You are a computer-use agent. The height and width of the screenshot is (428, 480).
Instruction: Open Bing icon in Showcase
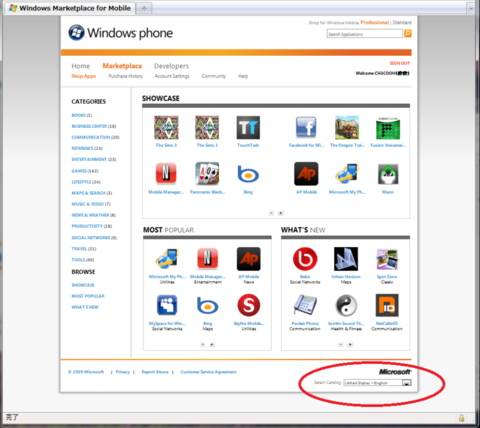(x=248, y=174)
